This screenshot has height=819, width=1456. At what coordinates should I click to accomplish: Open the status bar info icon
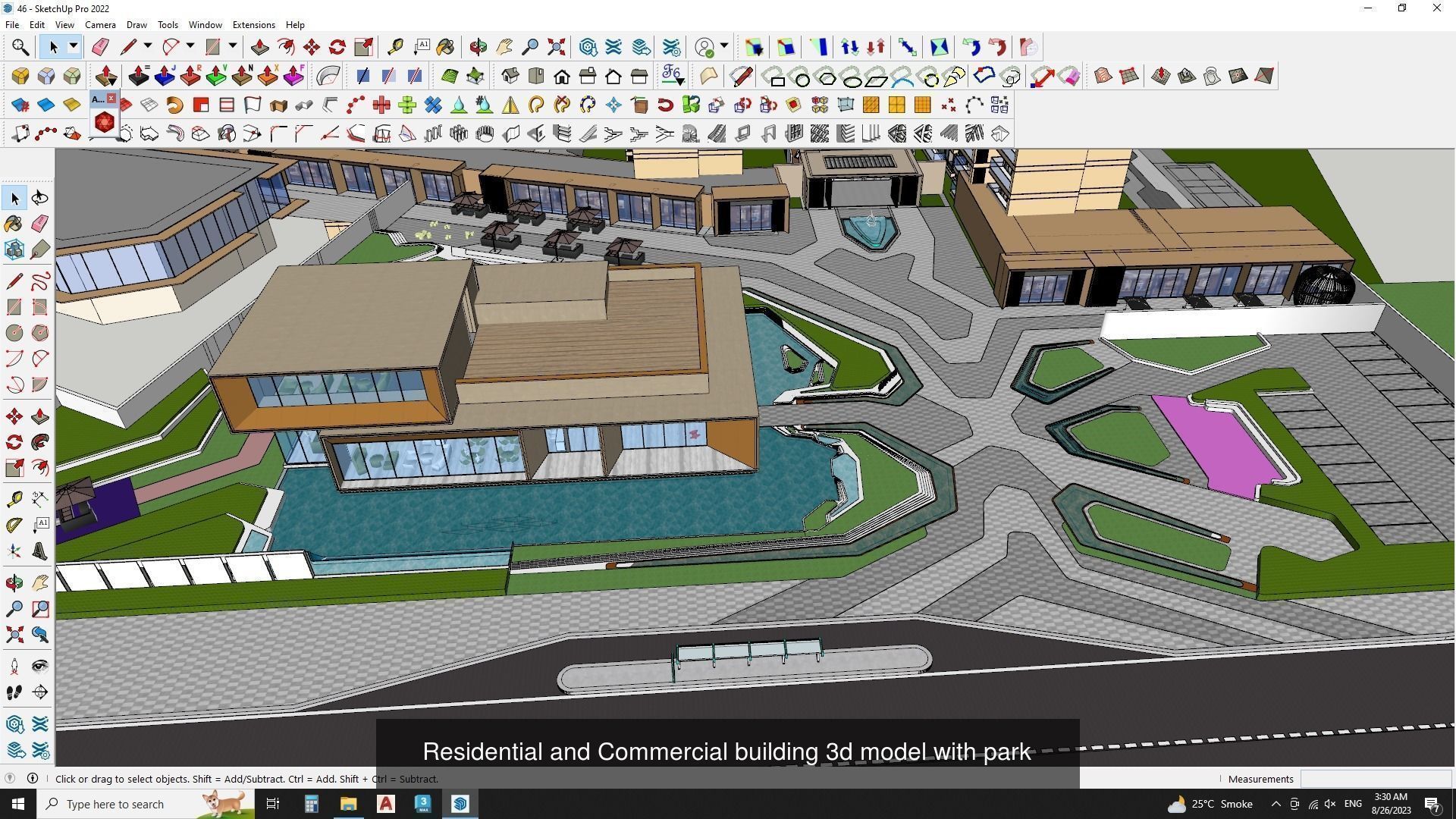pos(33,779)
